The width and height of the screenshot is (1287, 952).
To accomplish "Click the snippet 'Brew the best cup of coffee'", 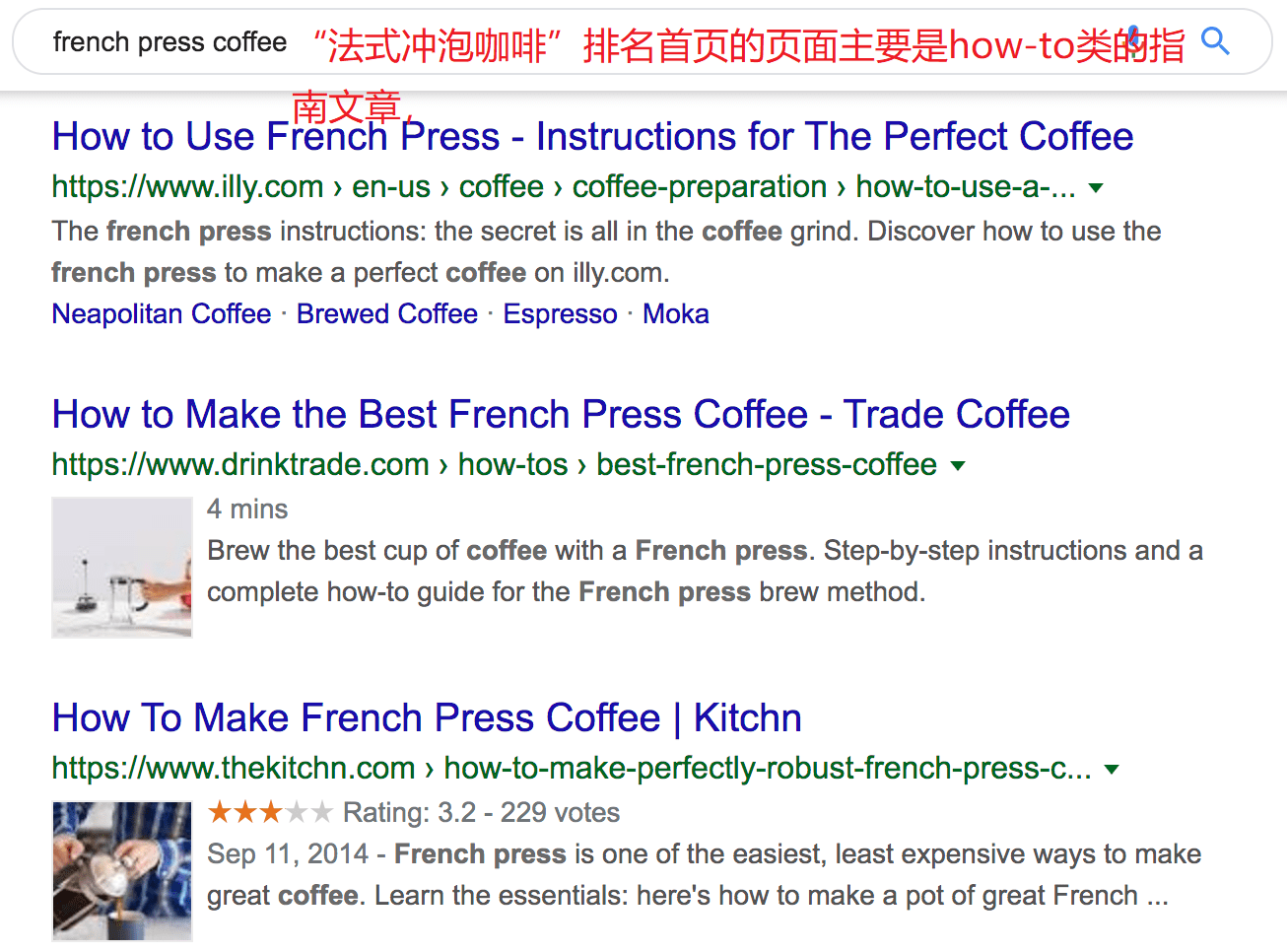I will [705, 571].
